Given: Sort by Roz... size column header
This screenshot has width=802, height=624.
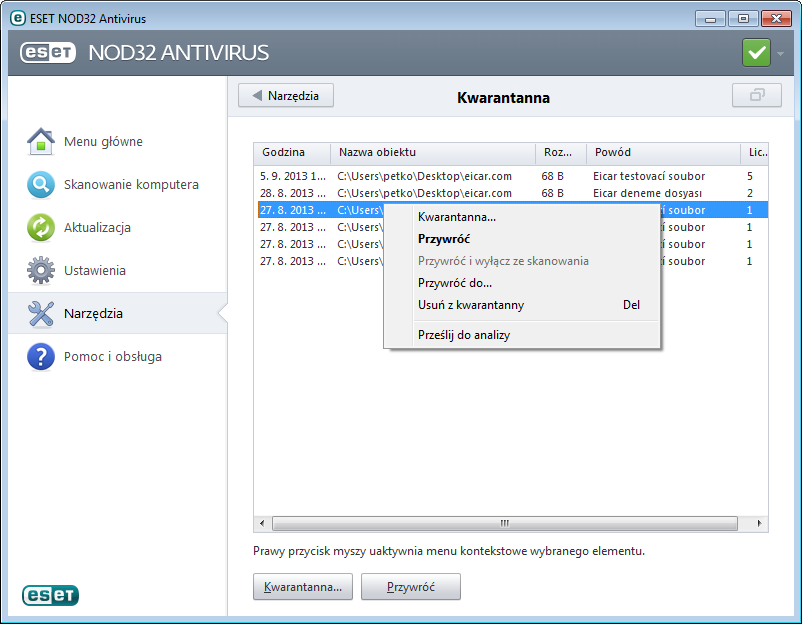Looking at the screenshot, I should [x=561, y=152].
